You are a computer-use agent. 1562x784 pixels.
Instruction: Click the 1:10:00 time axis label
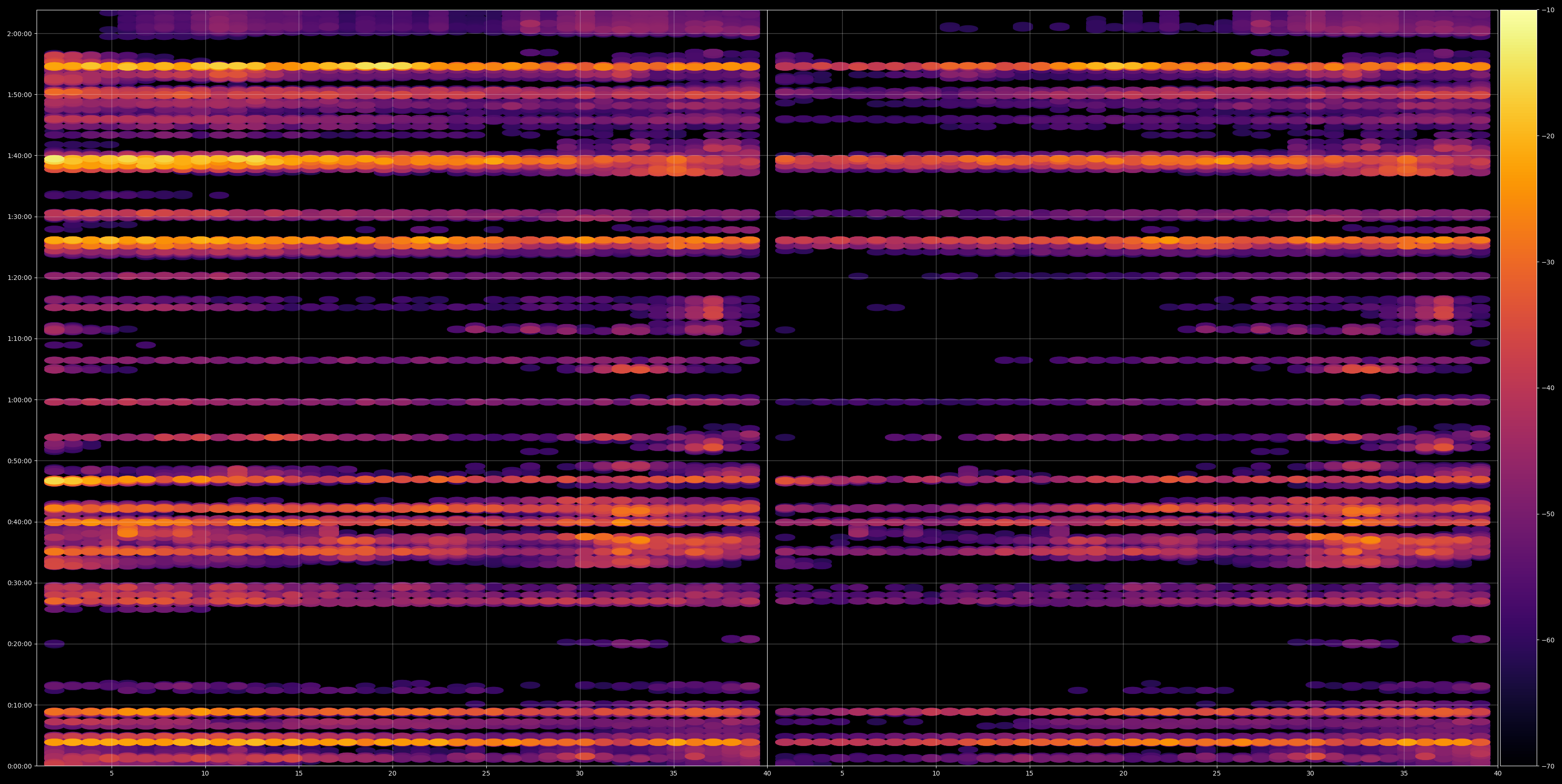19,339
